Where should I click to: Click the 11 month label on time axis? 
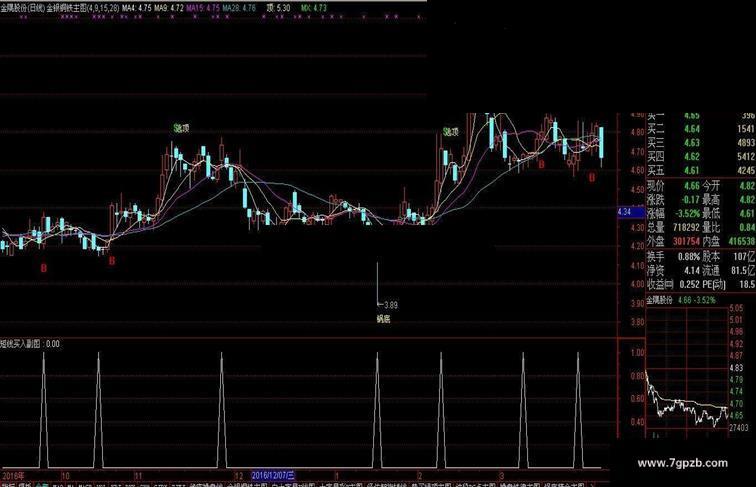click(138, 476)
